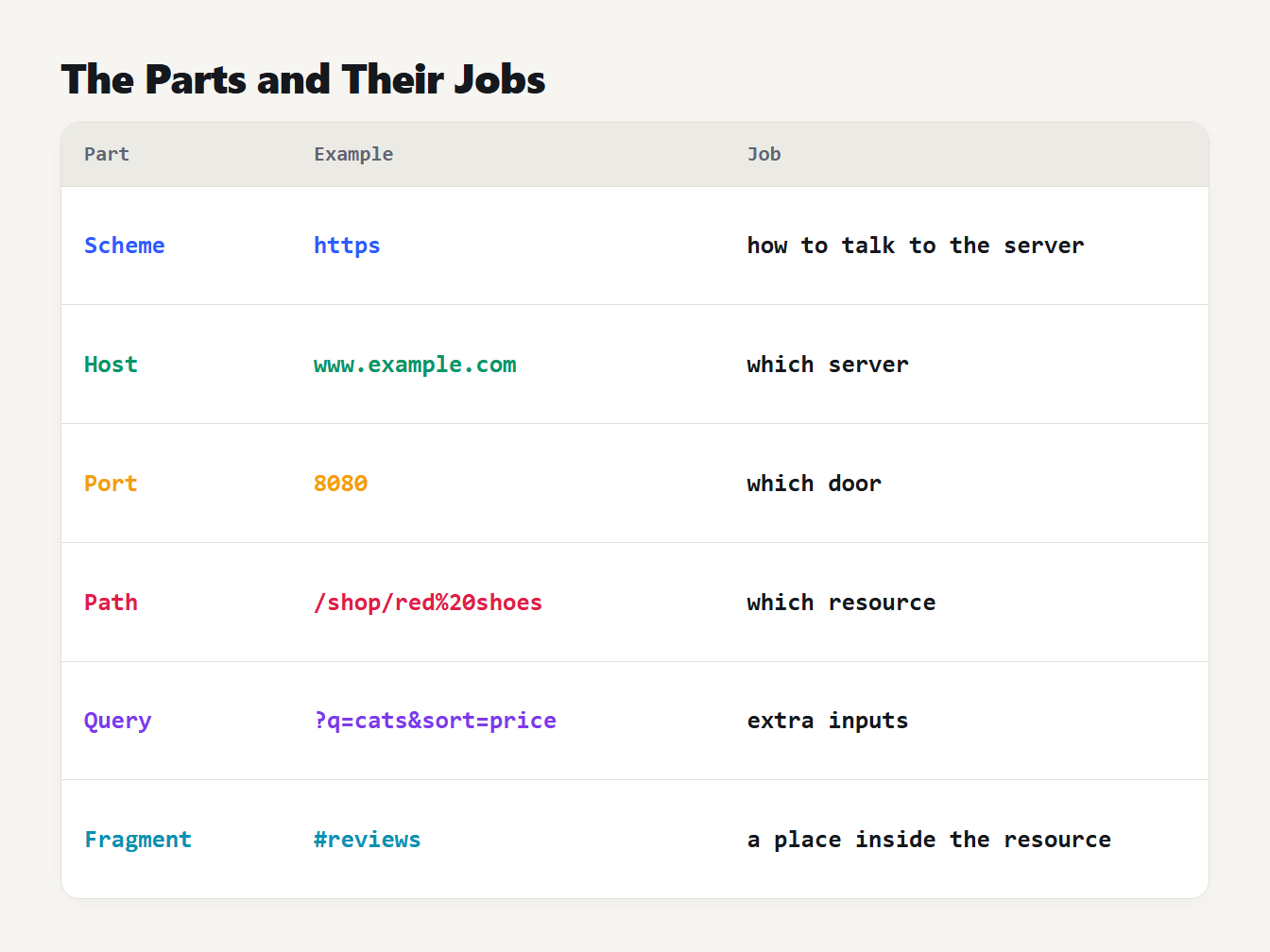Click the heading 'The Parts and Their Jobs'
The image size is (1270, 952).
(x=303, y=79)
